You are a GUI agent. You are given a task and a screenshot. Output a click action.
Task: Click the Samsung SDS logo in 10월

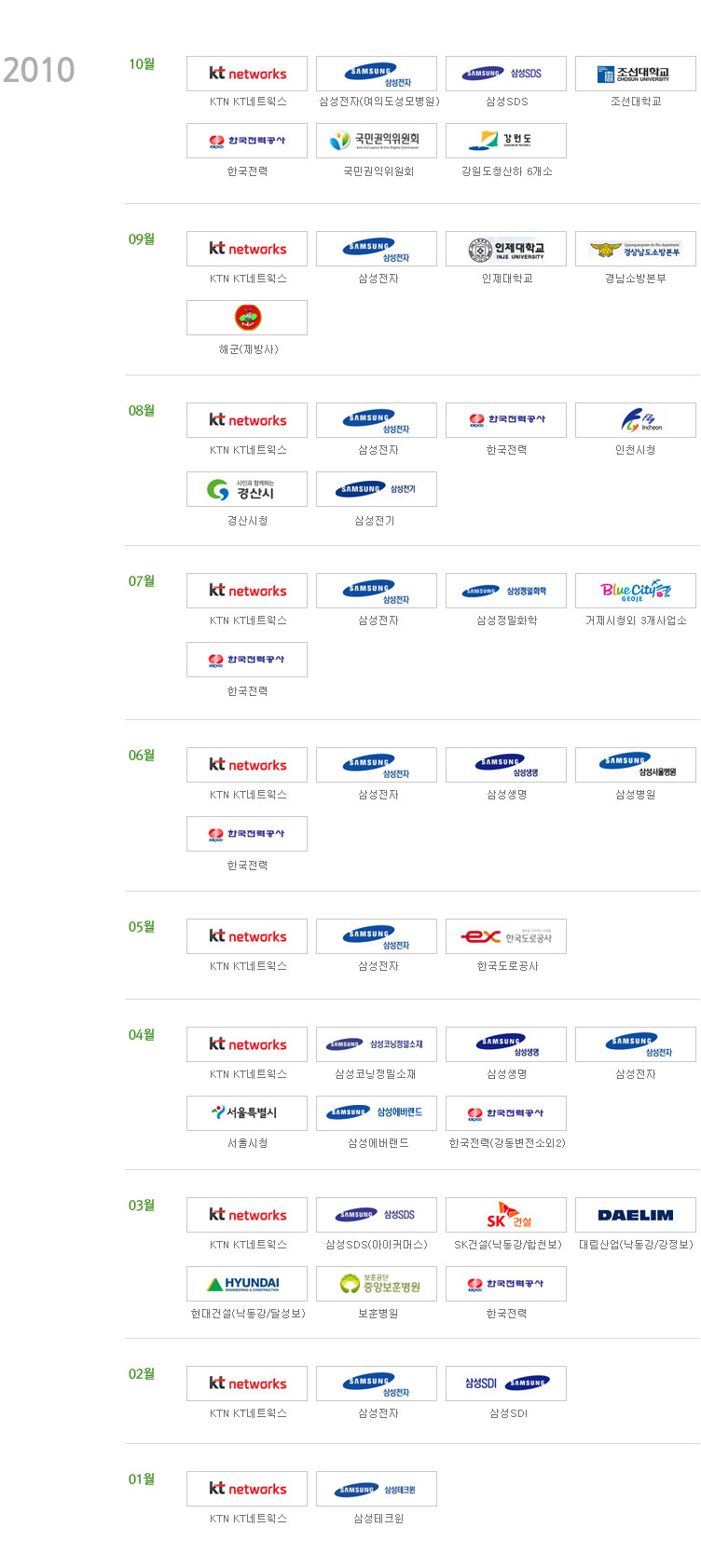click(x=506, y=74)
